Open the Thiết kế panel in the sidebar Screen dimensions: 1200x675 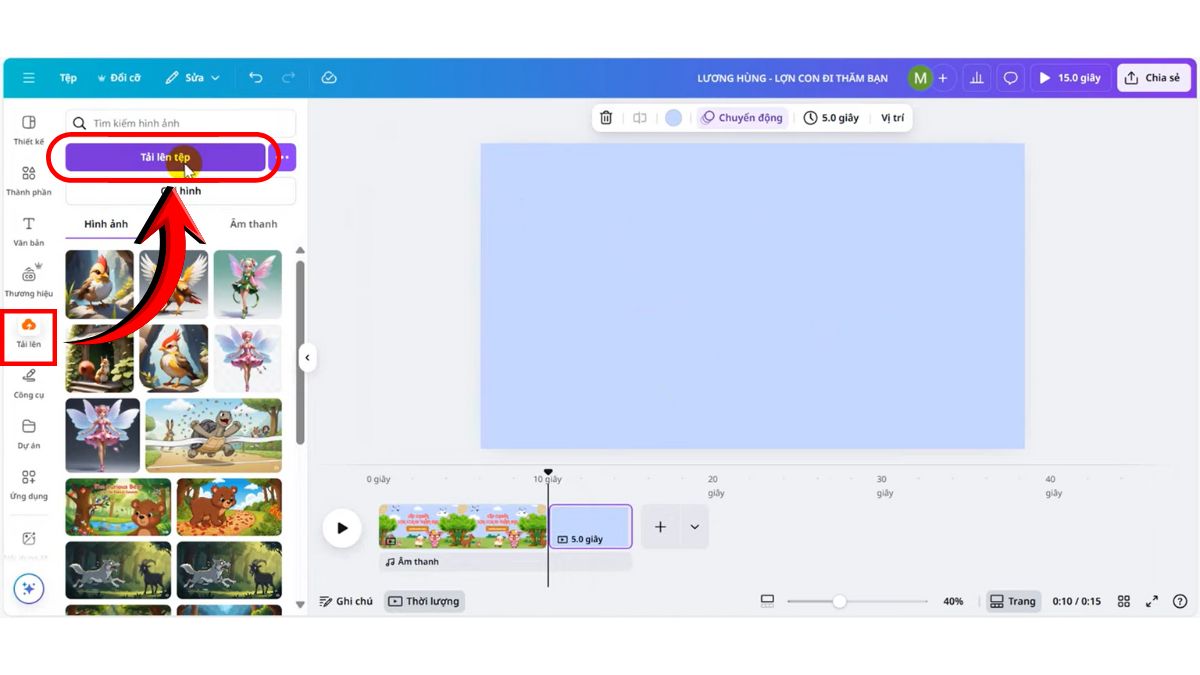29,128
